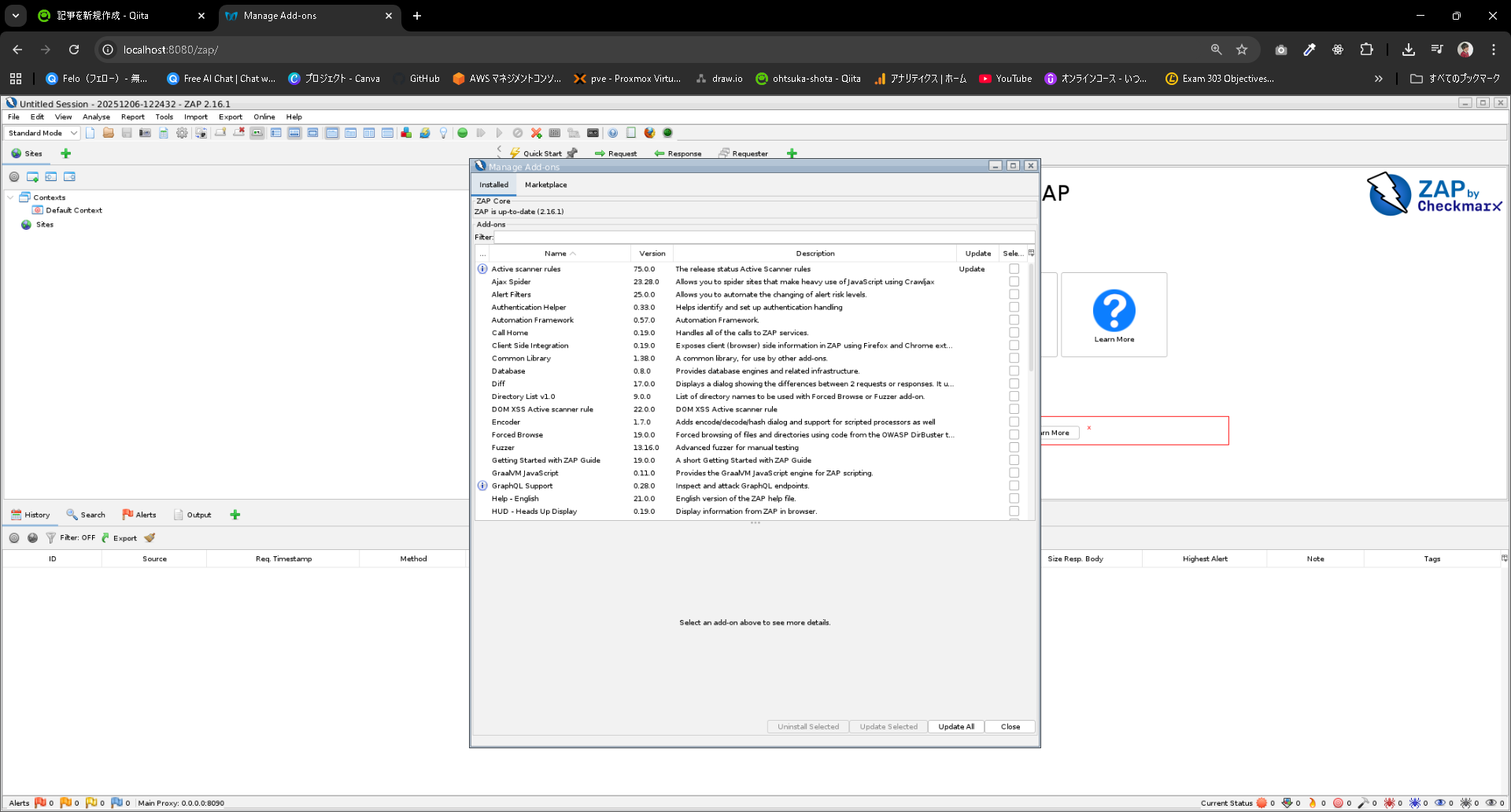Click the Firefox browser launch icon

coord(649,133)
